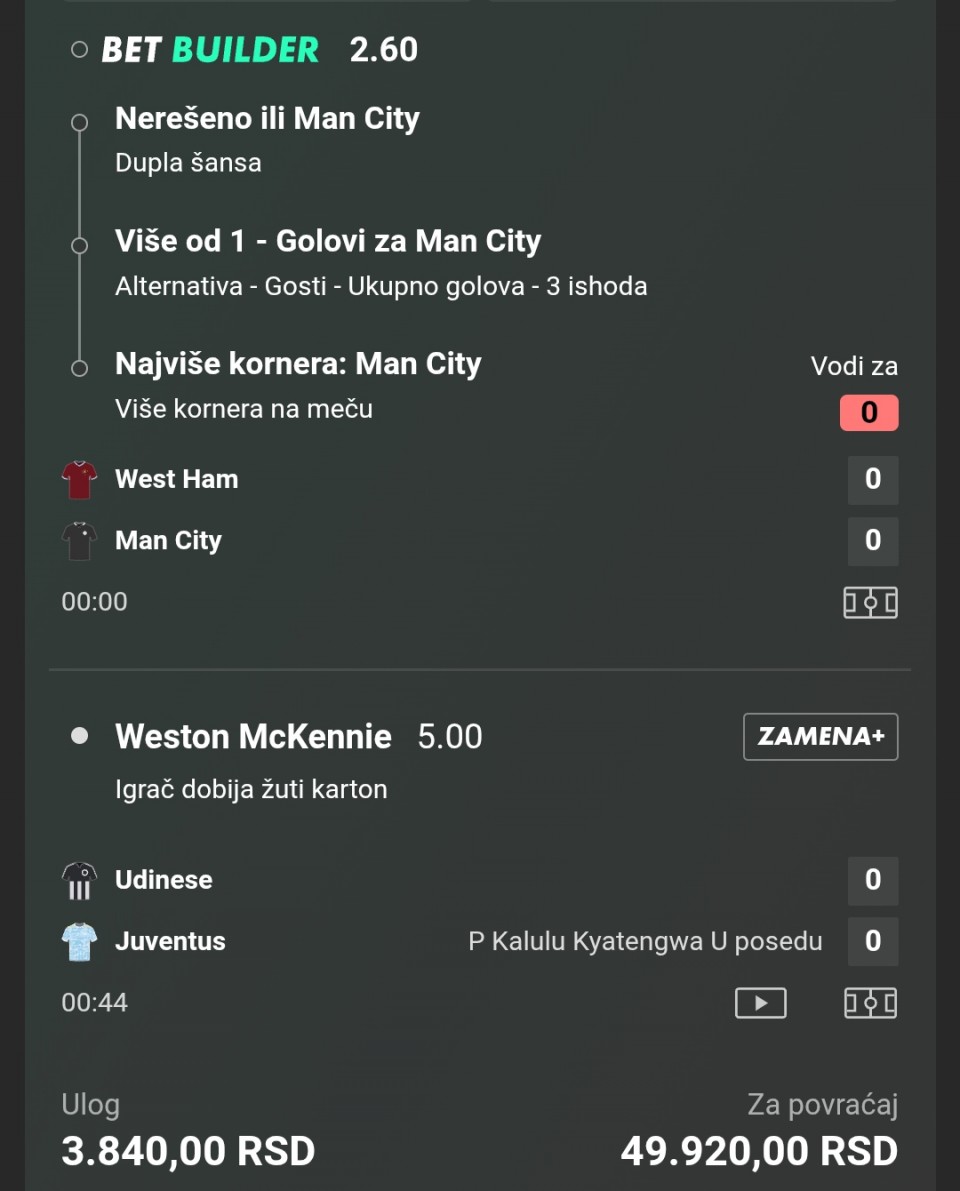Click the Udinese striped jersey icon

pyautogui.click(x=79, y=881)
